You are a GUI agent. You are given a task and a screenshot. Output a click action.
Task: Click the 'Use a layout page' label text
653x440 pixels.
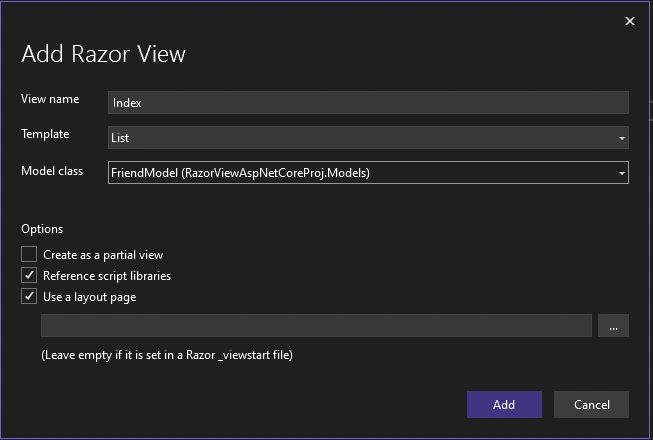coord(90,297)
